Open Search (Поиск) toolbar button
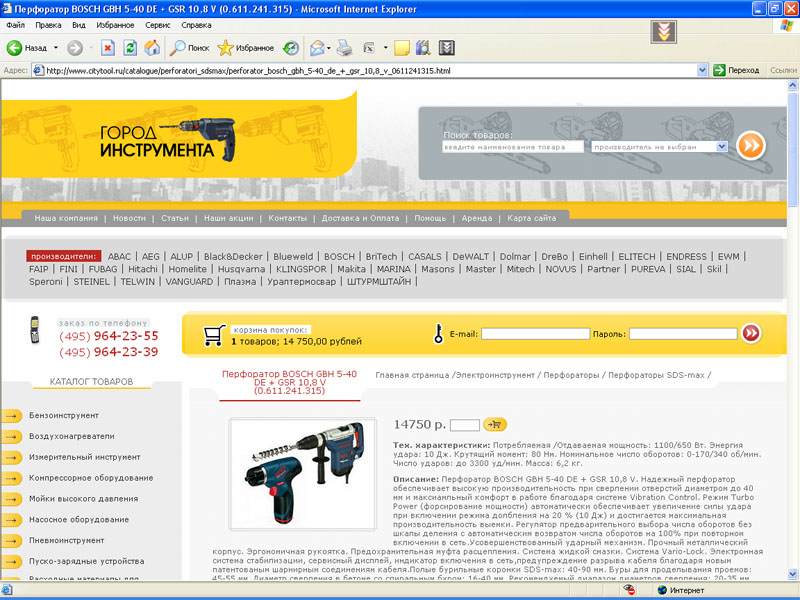Image resolution: width=800 pixels, height=600 pixels. [189, 48]
